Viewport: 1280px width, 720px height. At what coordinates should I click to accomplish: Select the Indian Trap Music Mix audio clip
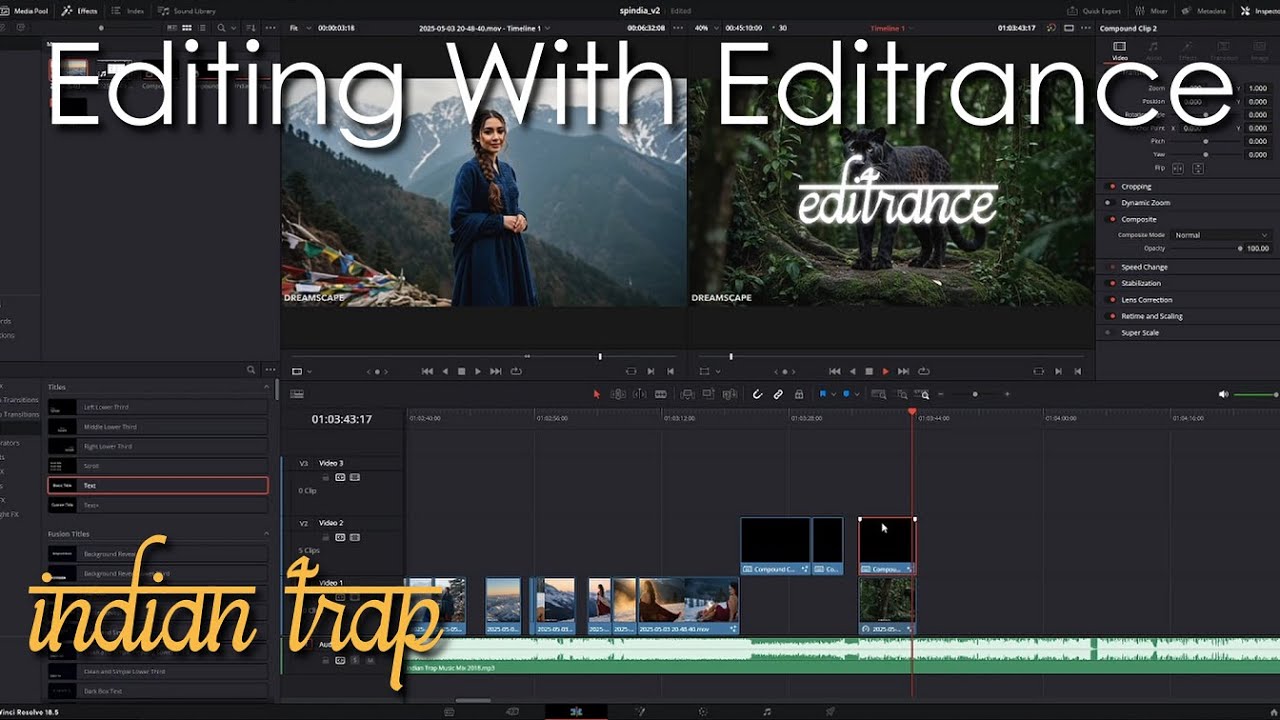click(842, 656)
